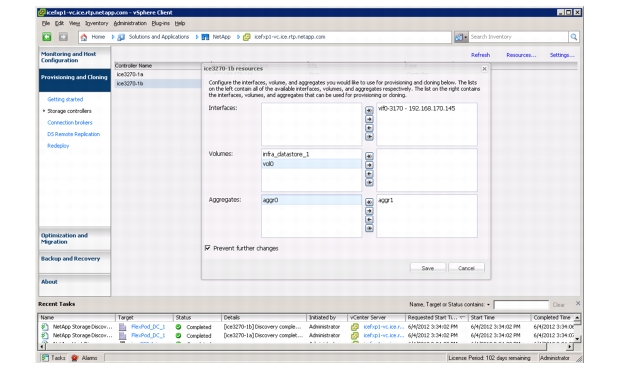The image size is (640, 374).
Task: Click the vCenter server icon in breadcrumb
Action: (x=247, y=37)
